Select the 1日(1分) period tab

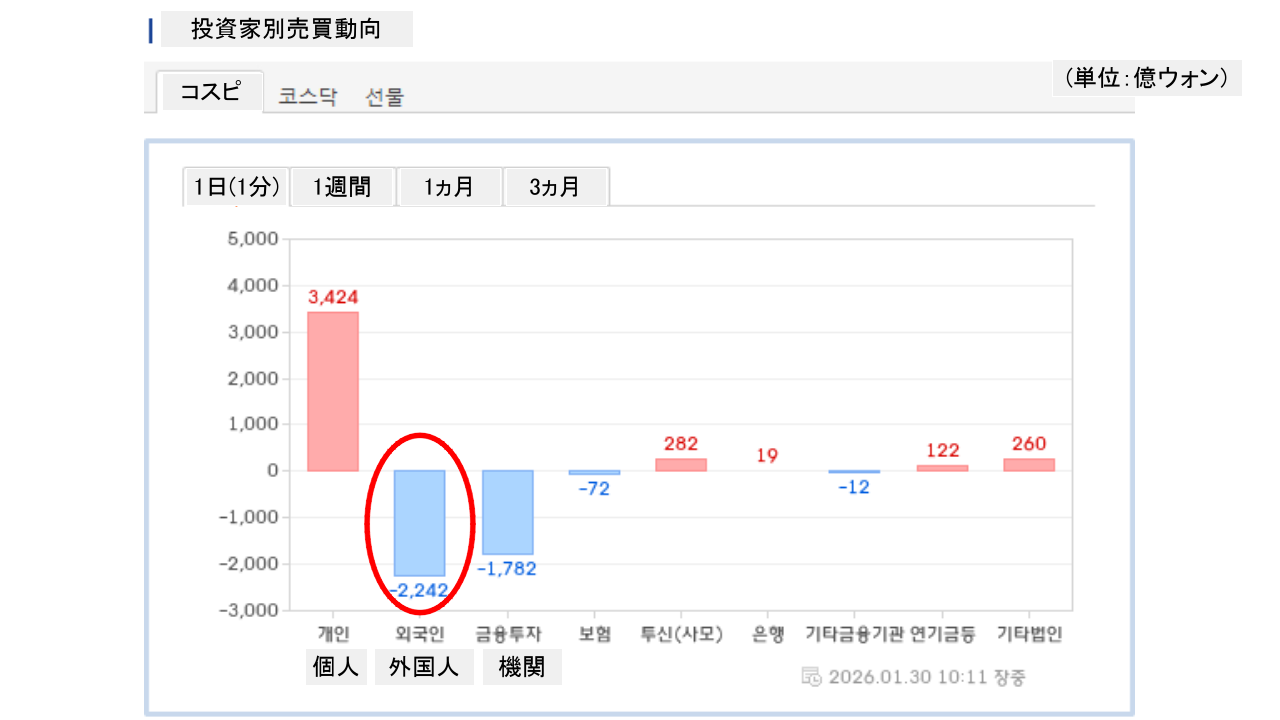[236, 187]
